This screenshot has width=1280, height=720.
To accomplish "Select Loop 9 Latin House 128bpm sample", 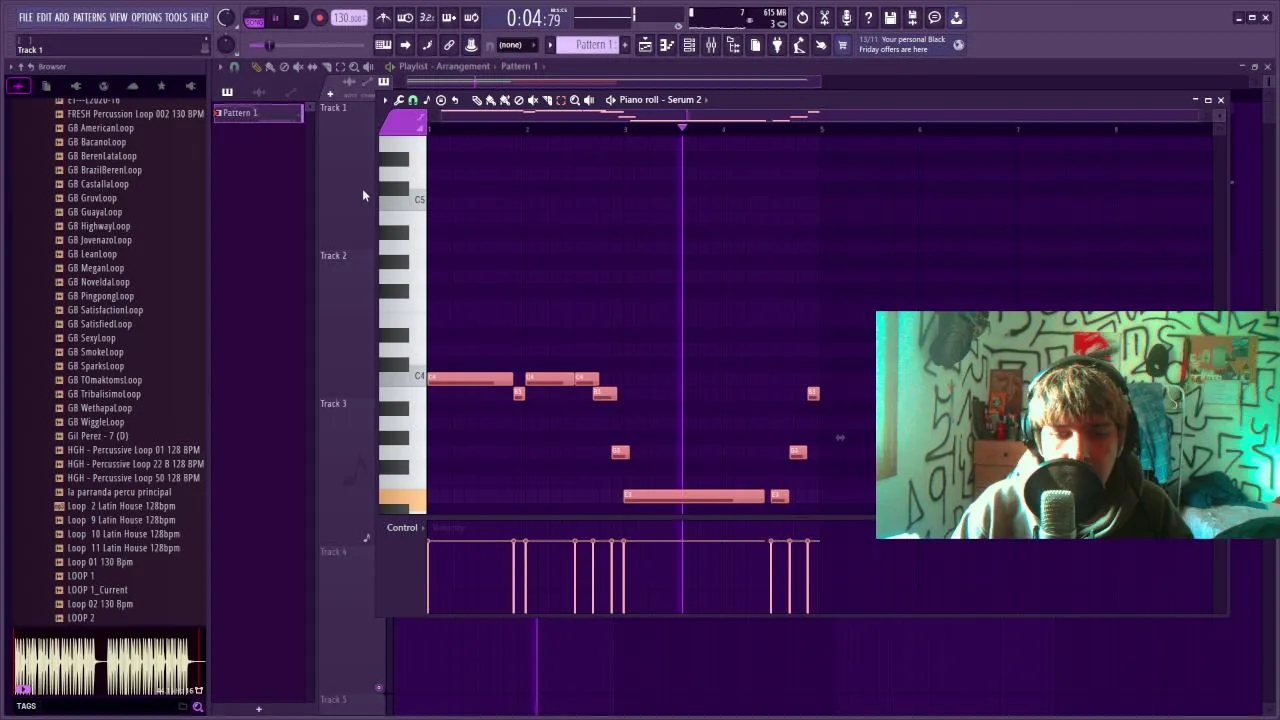I will point(121,520).
